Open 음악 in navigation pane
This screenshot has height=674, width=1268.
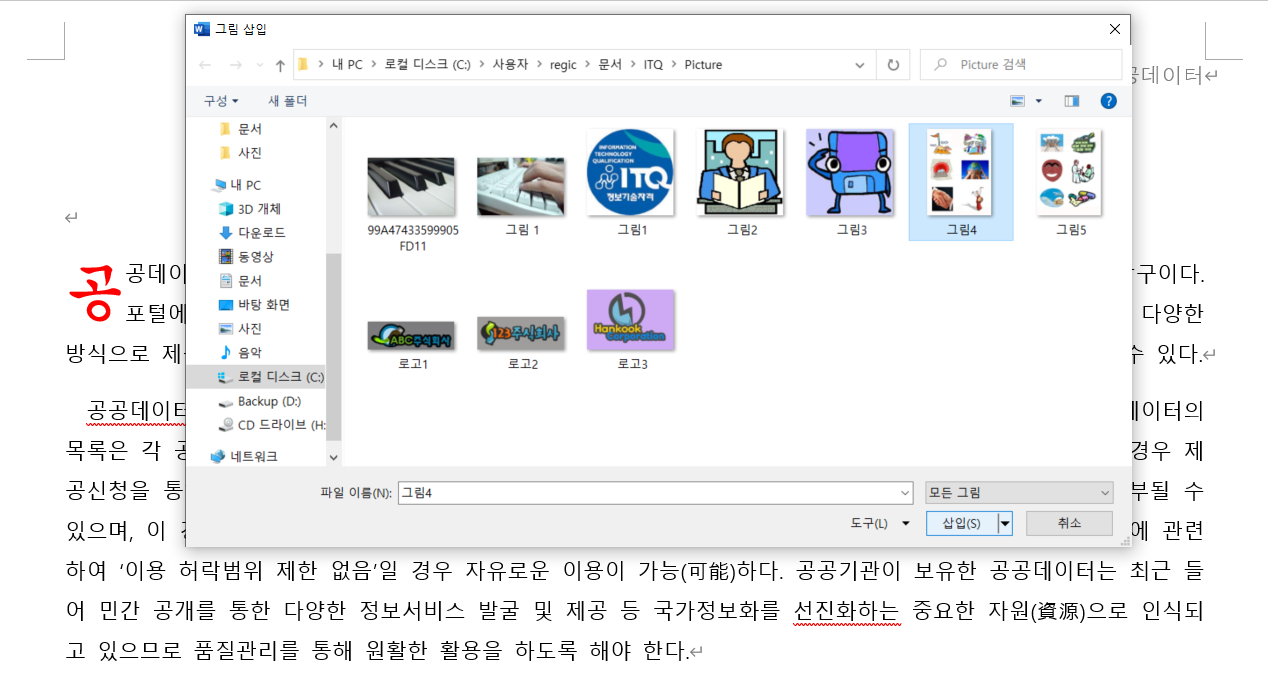coord(239,353)
